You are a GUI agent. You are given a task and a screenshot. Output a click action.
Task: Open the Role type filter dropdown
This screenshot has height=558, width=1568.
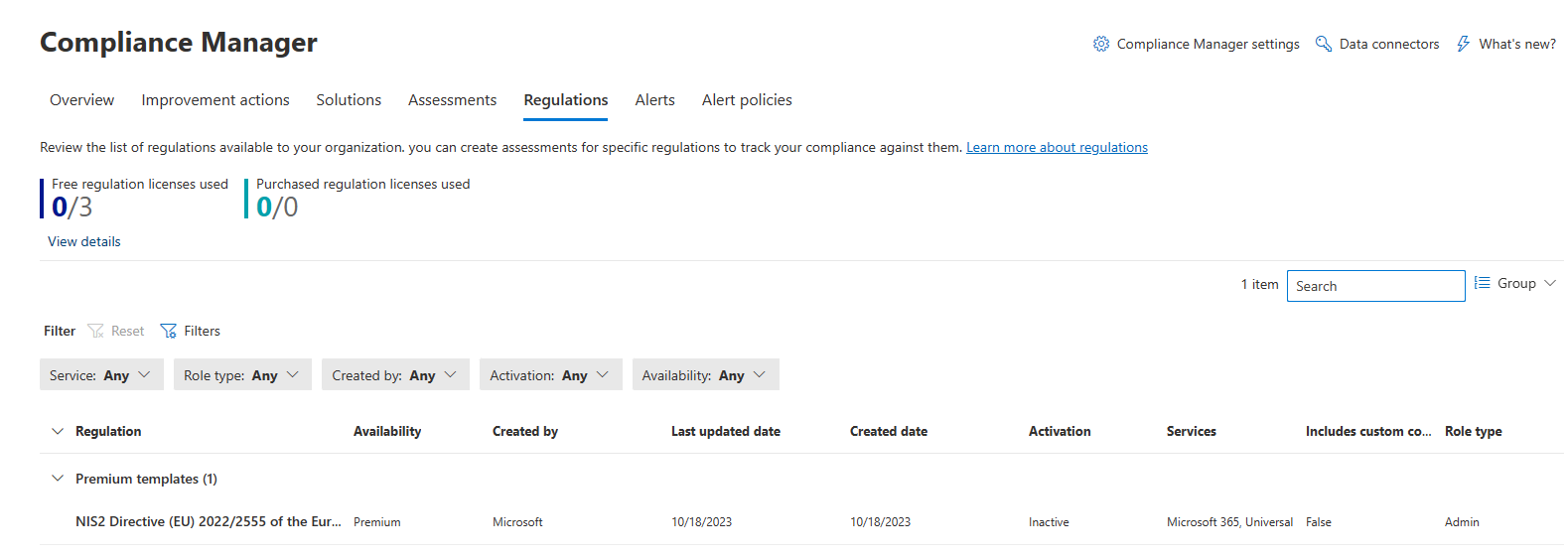242,375
